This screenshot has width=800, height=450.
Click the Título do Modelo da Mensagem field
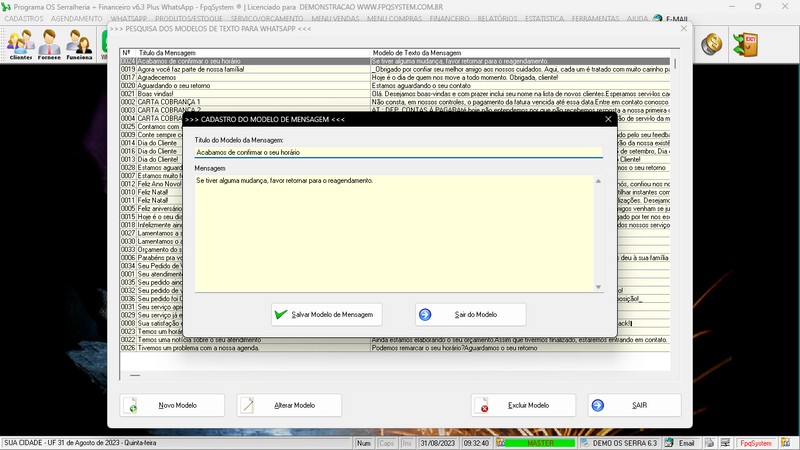pos(398,152)
